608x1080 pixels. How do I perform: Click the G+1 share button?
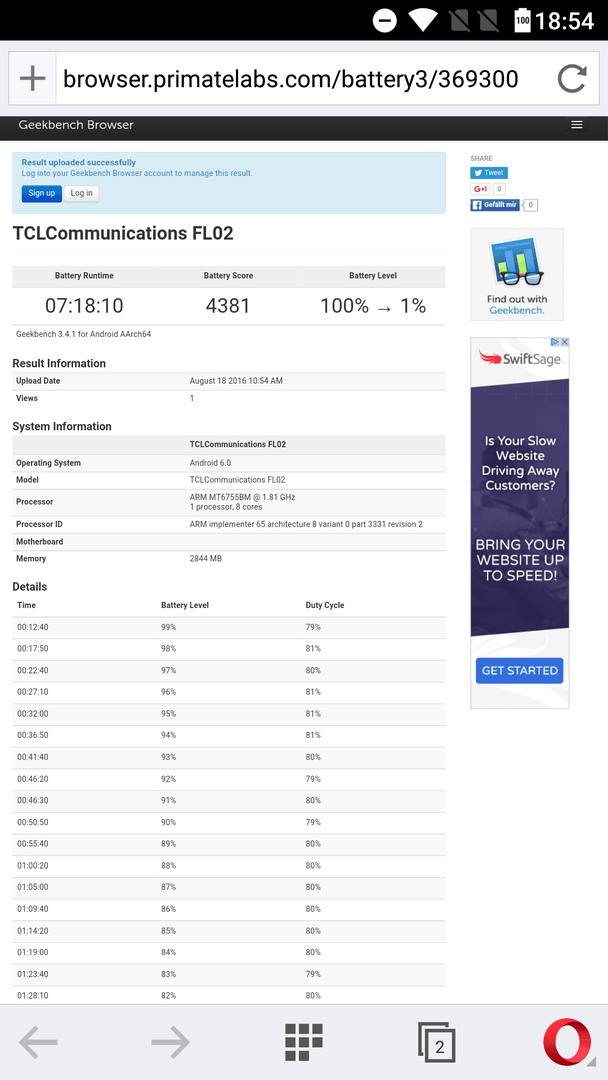[x=480, y=189]
